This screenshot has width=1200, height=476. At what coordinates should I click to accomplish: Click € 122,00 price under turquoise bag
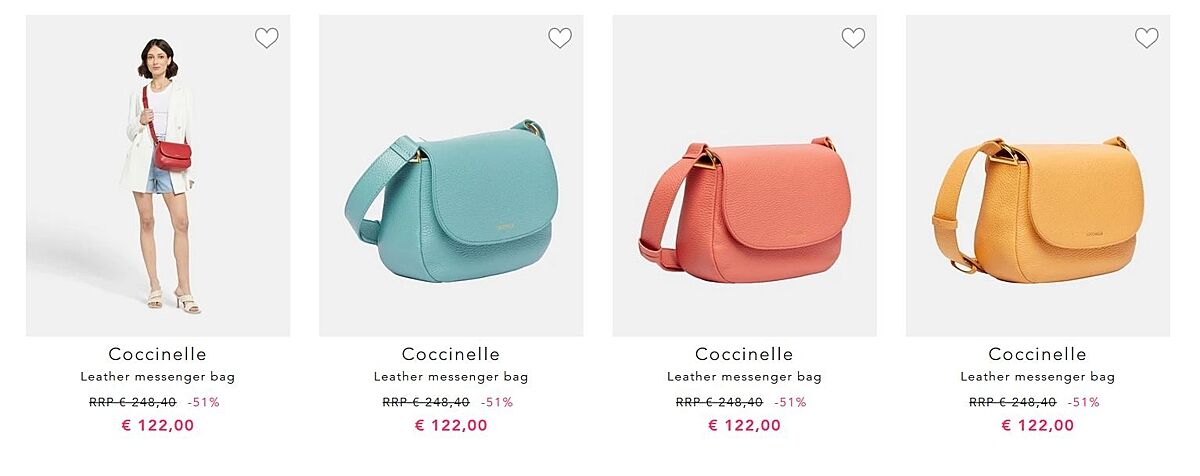coord(451,425)
